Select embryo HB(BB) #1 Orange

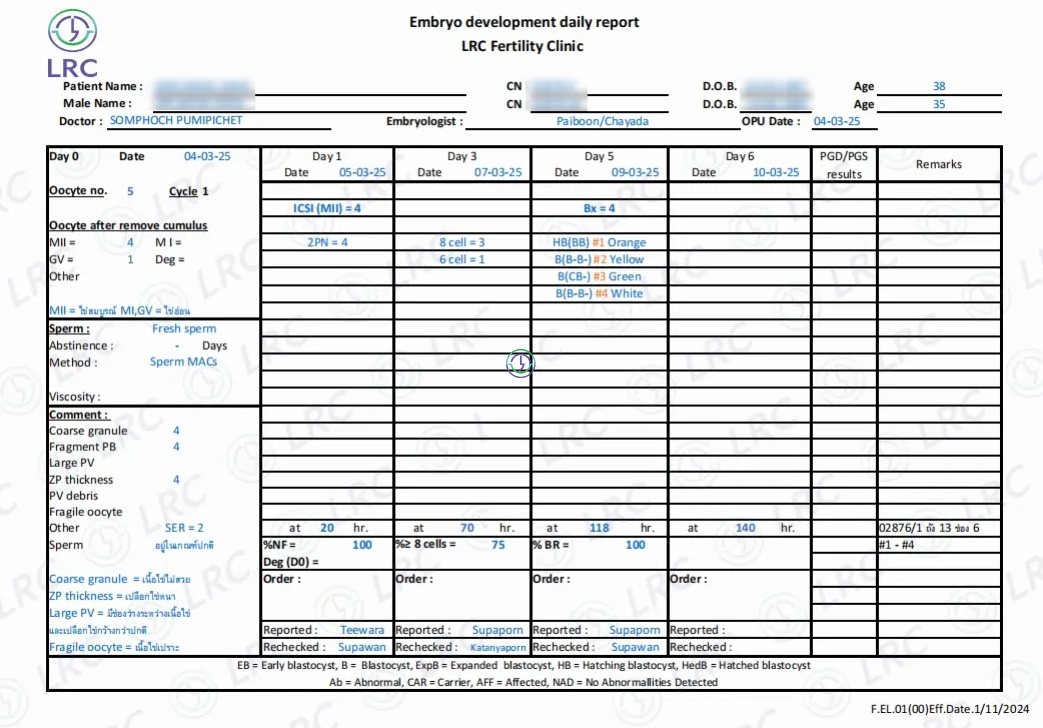(x=599, y=242)
